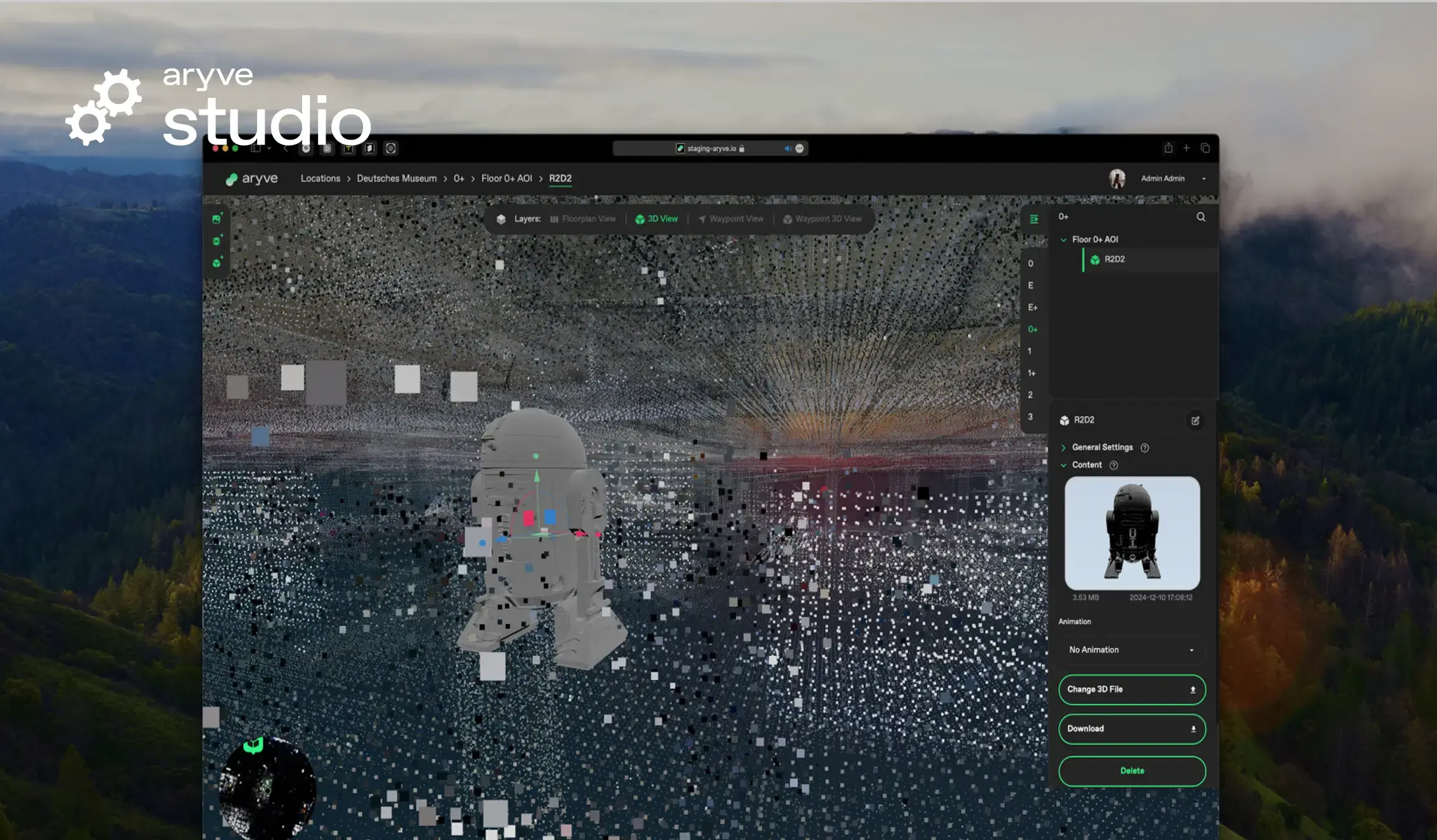Click the R2D2 model preview thumbnail

pyautogui.click(x=1131, y=533)
